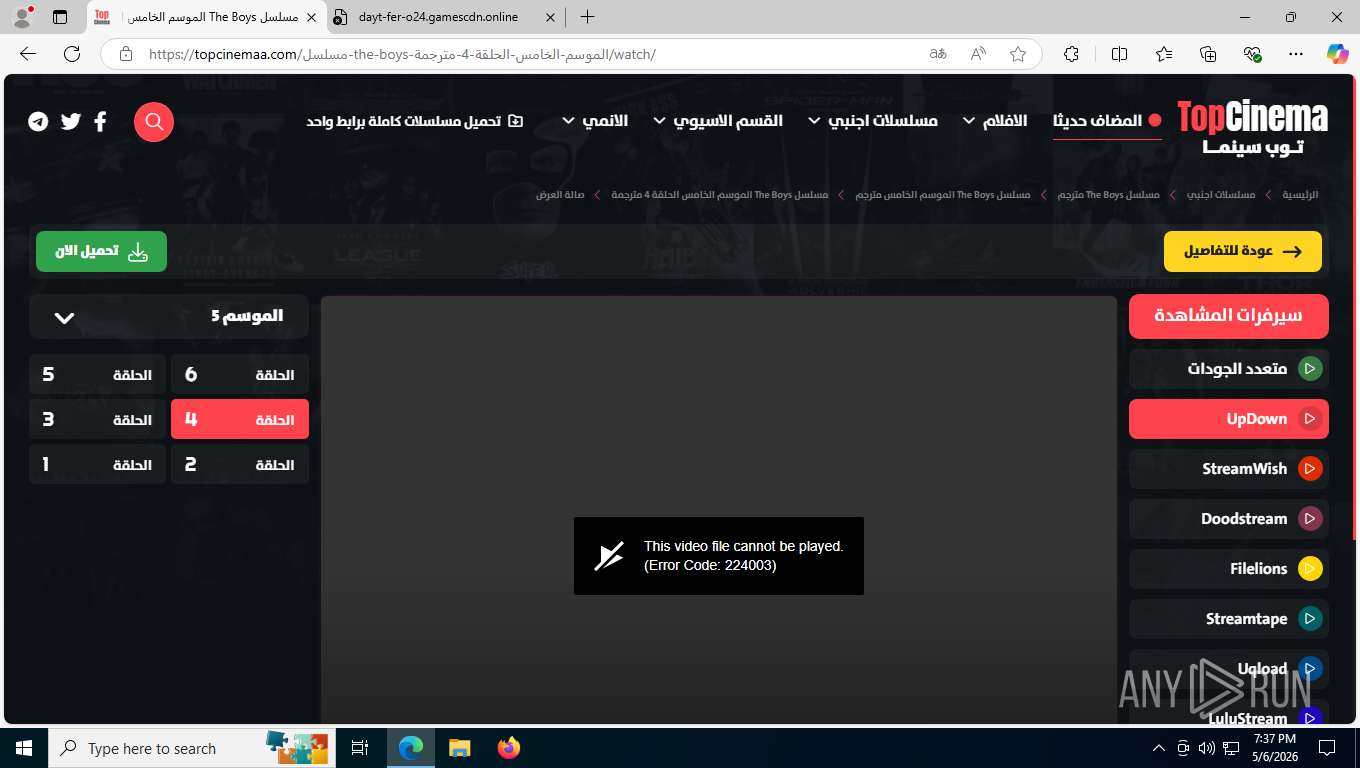Click the red search icon button
The height and width of the screenshot is (768, 1360).
click(x=154, y=122)
